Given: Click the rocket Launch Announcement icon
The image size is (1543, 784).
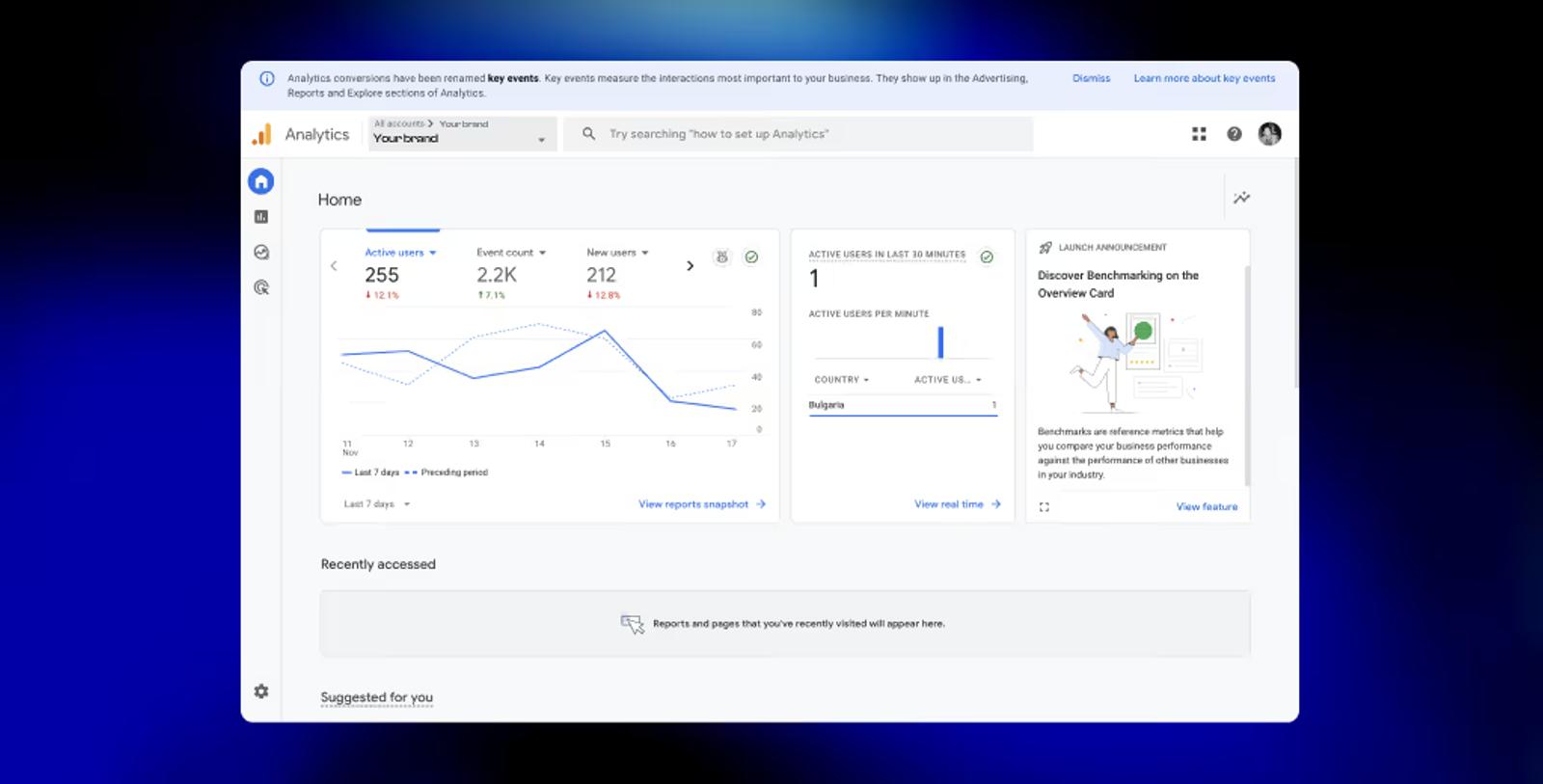Looking at the screenshot, I should [x=1045, y=248].
